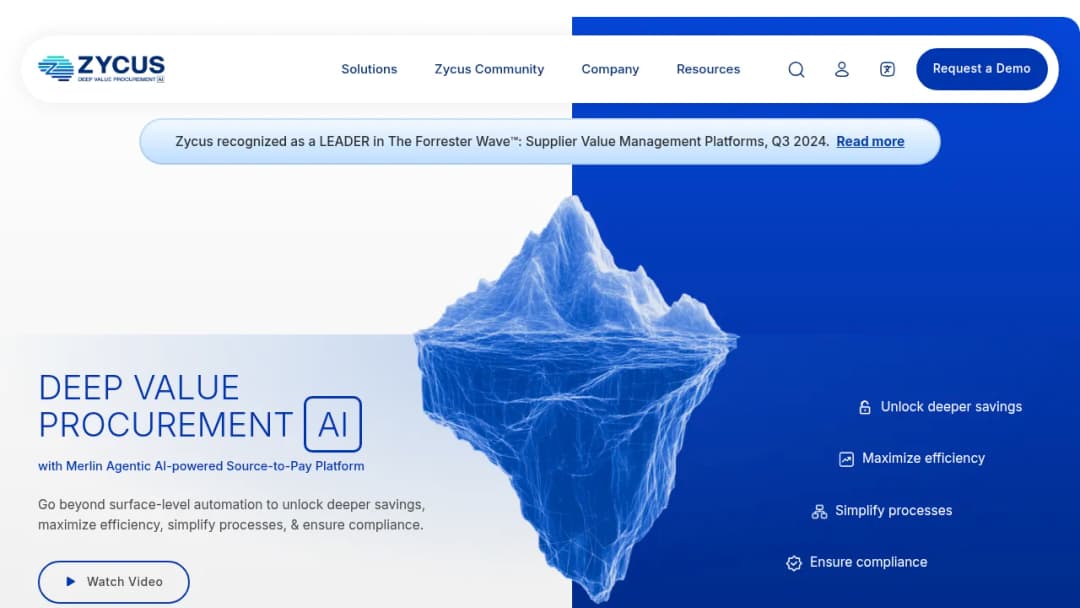Click the padlock icon beside Unlock deeper savings
Screen dimensions: 1080x608
(x=864, y=408)
